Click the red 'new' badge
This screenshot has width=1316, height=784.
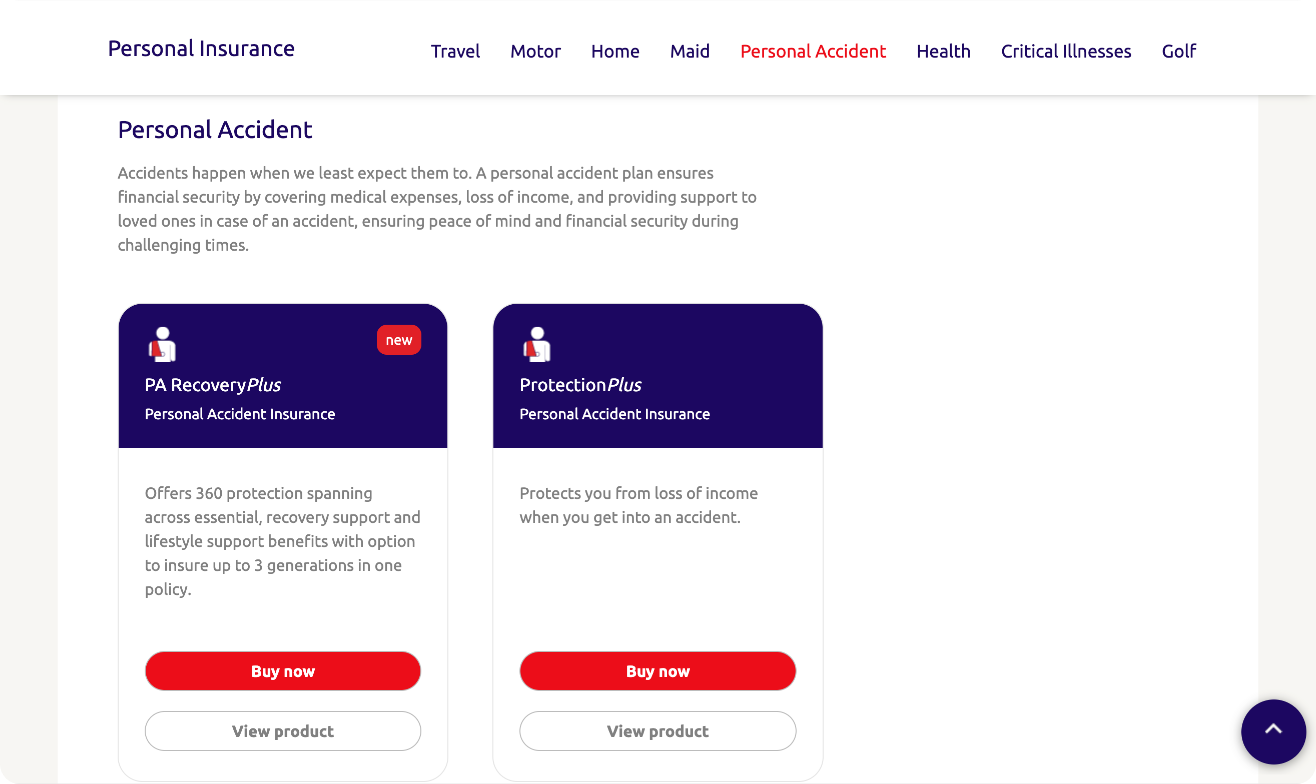(x=399, y=340)
